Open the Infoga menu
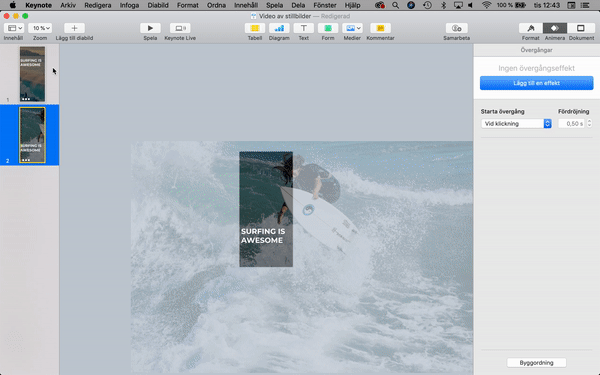This screenshot has height=375, width=600. pos(129,5)
